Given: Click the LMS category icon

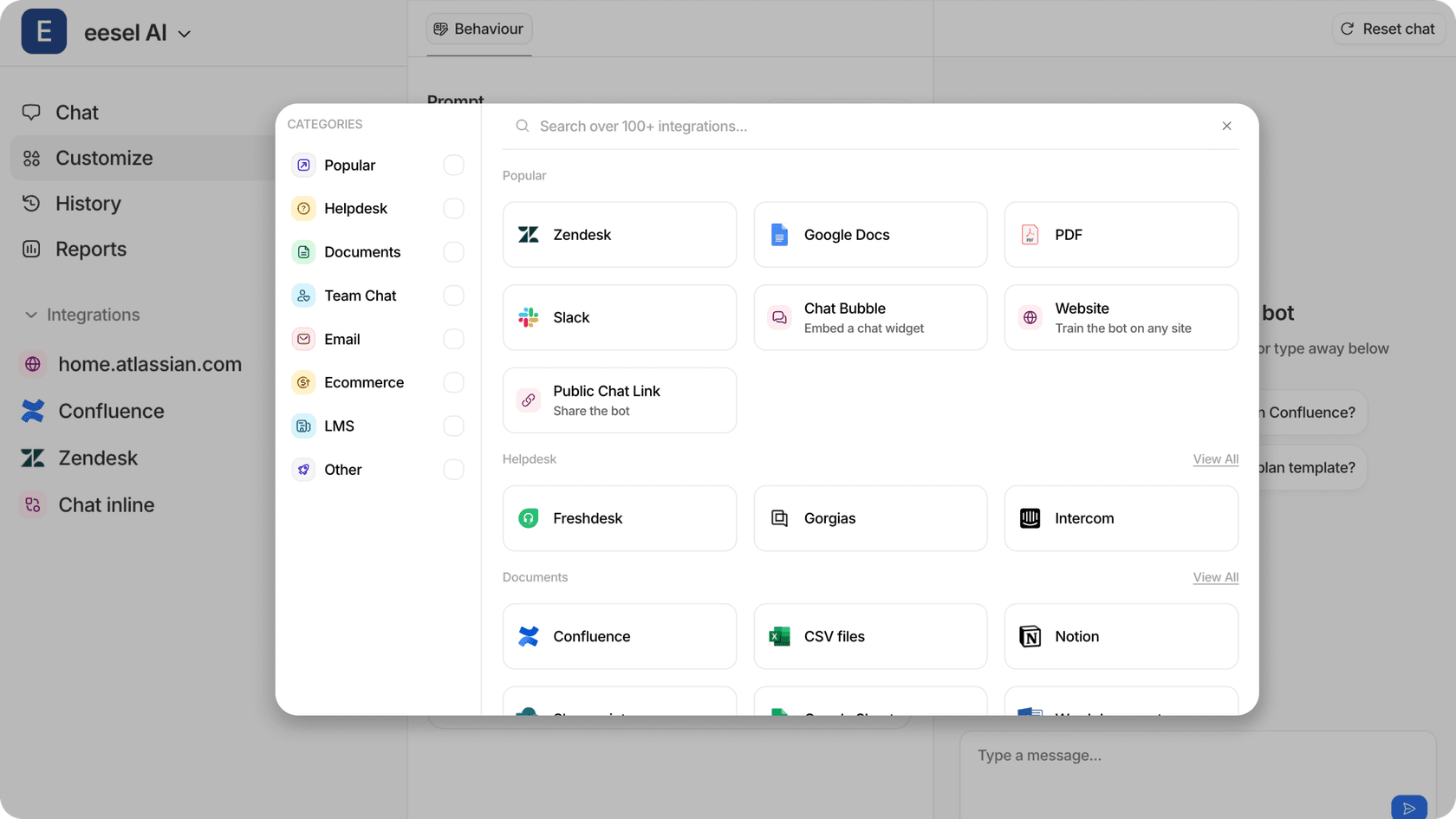Looking at the screenshot, I should coord(303,426).
